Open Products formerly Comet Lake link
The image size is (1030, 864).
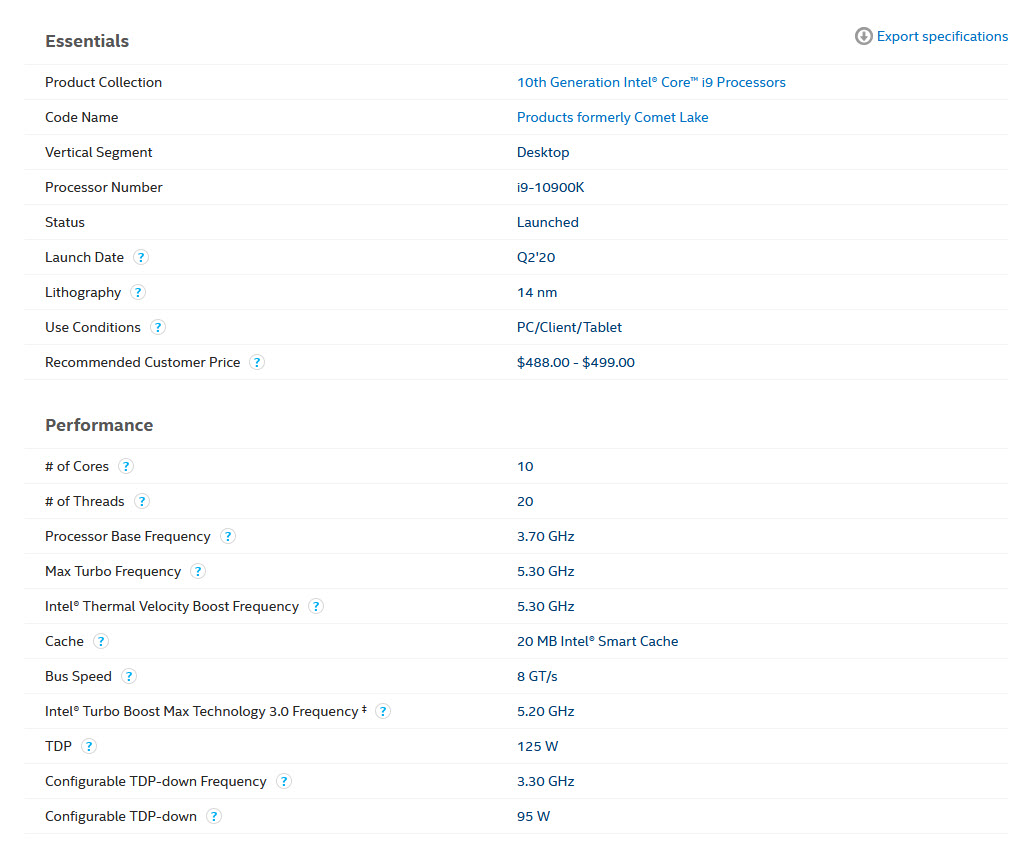pyautogui.click(x=612, y=117)
